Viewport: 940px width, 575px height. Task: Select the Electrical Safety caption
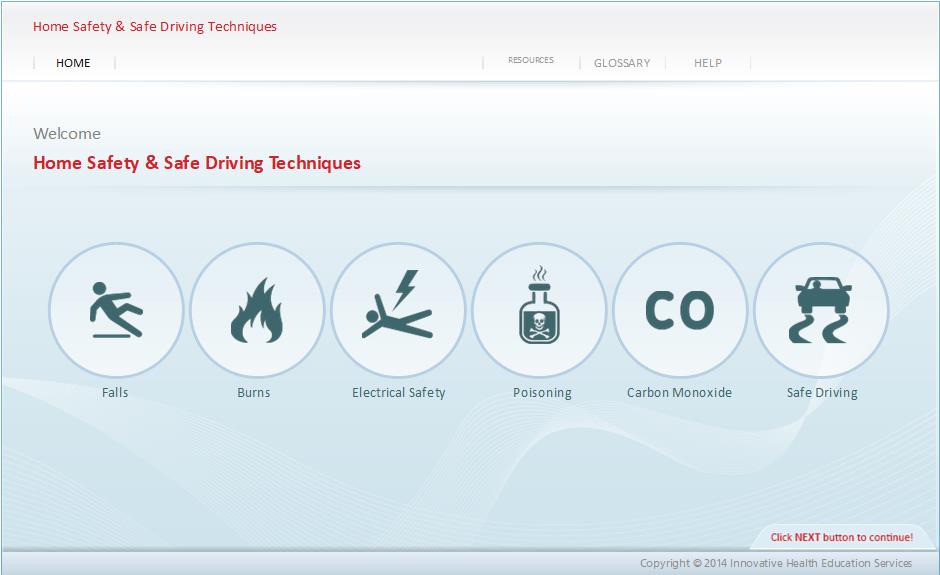point(398,393)
